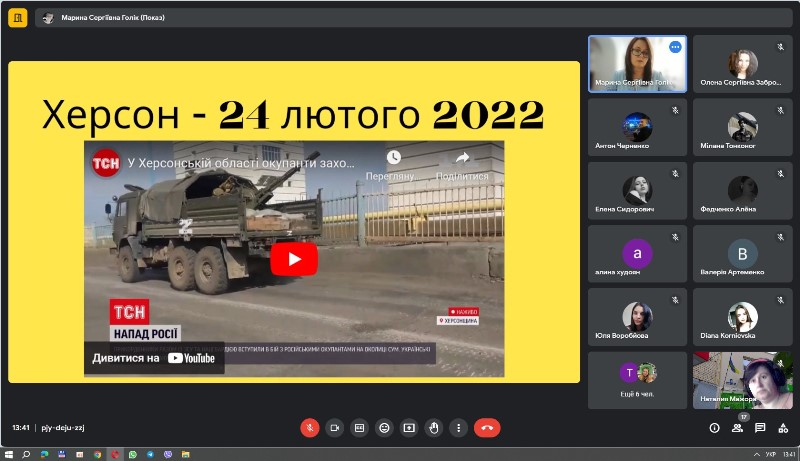Screen dimensions: 800x461
Task: Play the TSN YouTube video
Action: pos(294,259)
